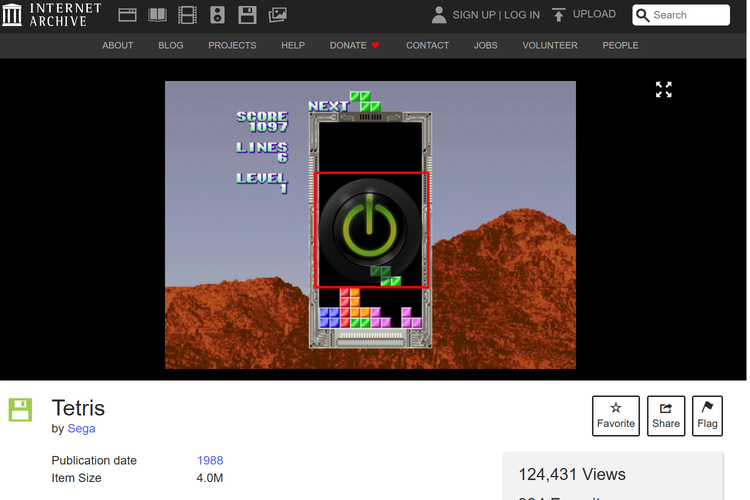Open the Internet Archive home logo

[52, 14]
